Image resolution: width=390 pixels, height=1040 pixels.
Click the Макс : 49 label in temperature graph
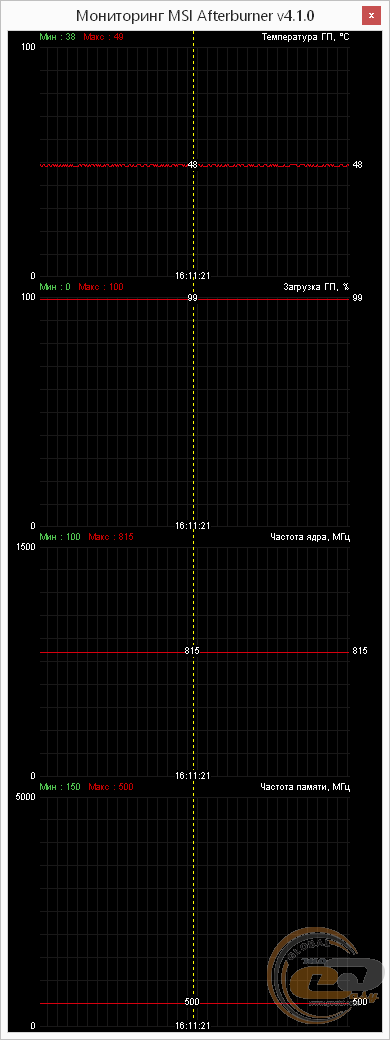coord(103,36)
